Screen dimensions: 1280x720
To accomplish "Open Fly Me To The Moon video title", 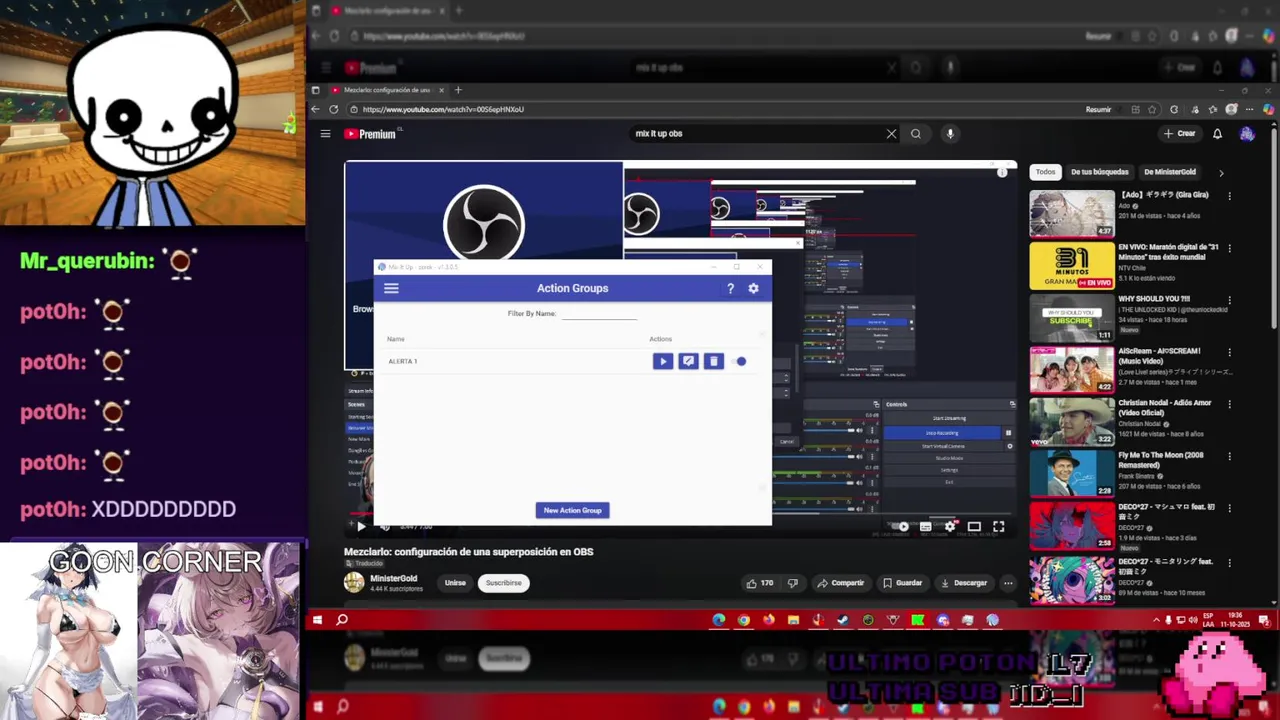I will pos(1161,459).
